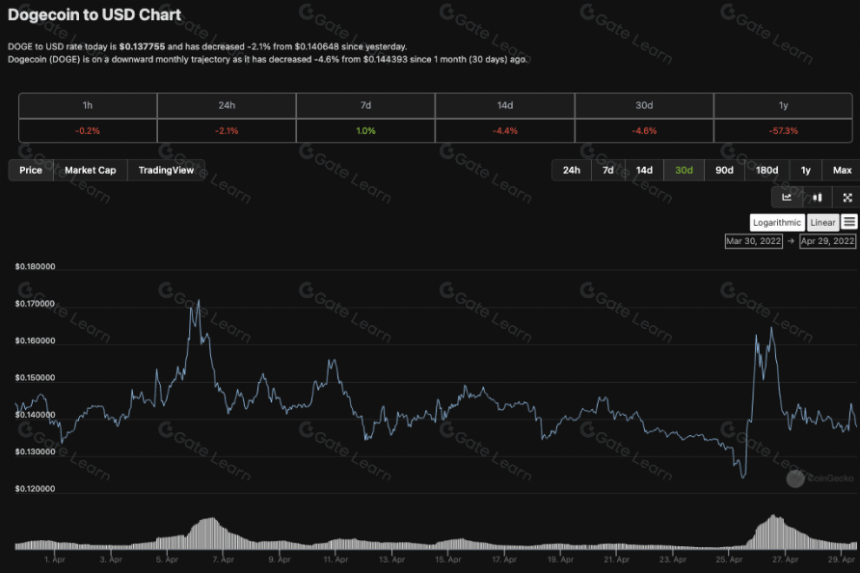Screen dimensions: 860x573
Task: Set chart range to 7d
Action: (608, 170)
